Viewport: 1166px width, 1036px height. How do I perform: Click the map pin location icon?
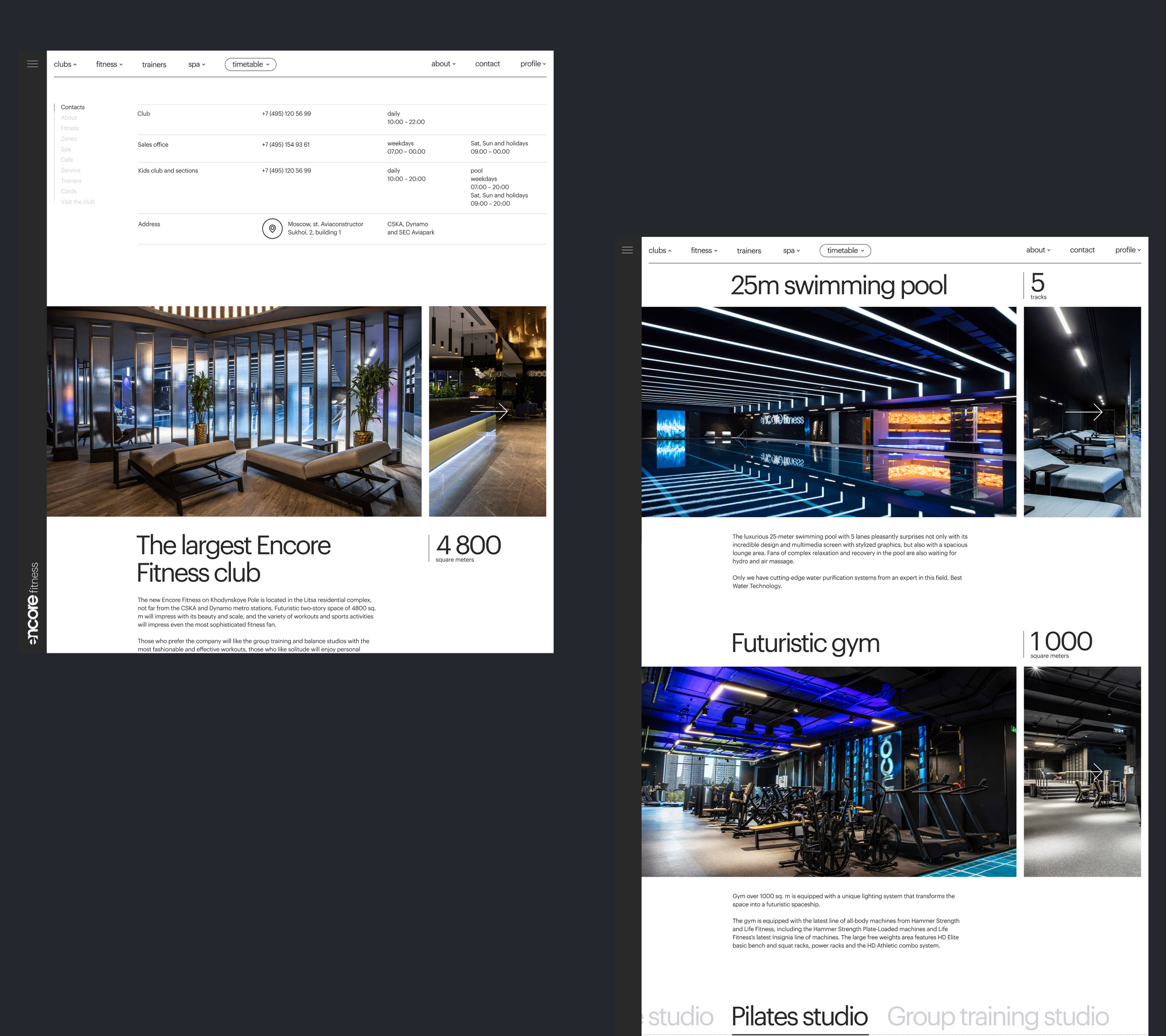[x=272, y=229]
